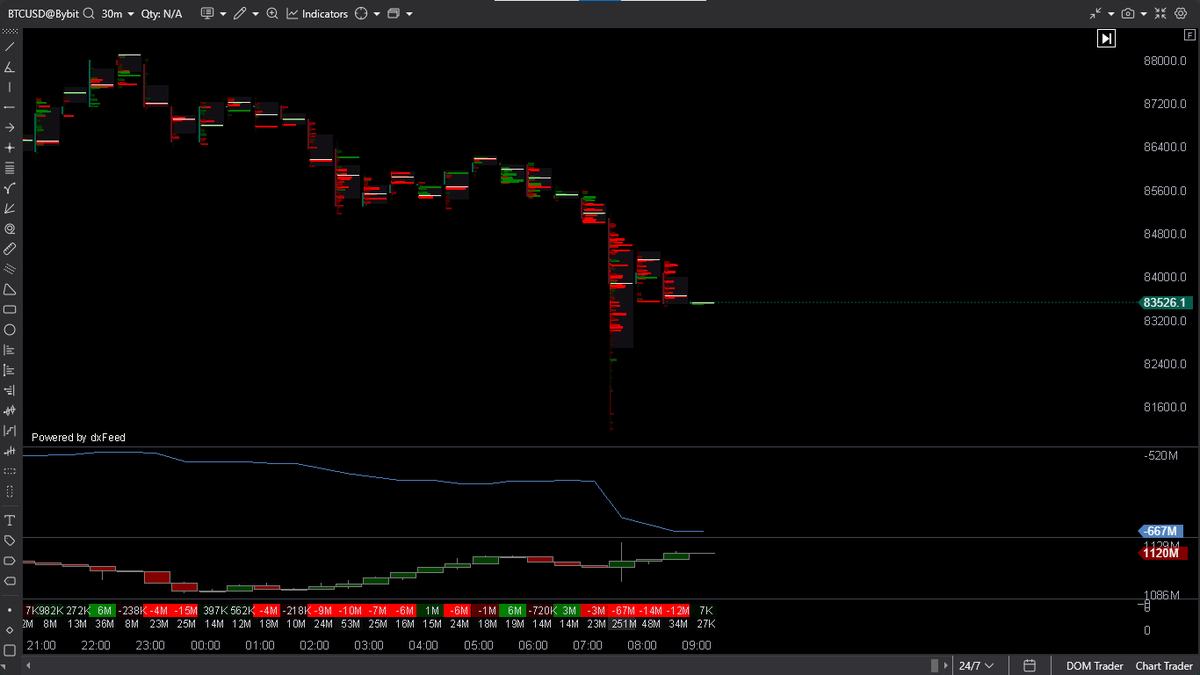This screenshot has height=675, width=1200.
Task: Open the calendar sessions icon in status bar
Action: coord(1028,665)
